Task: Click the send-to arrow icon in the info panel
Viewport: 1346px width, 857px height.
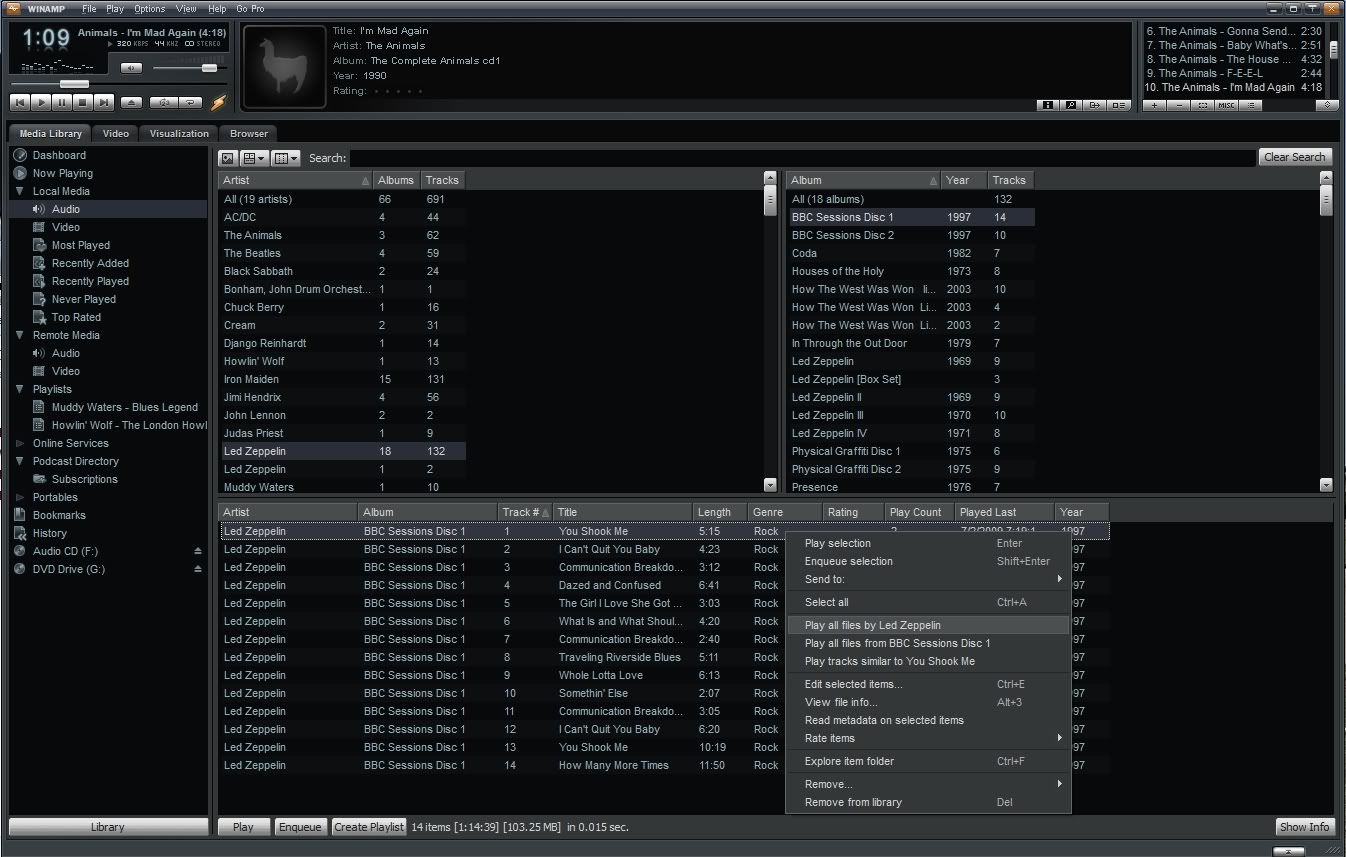Action: pos(1095,104)
